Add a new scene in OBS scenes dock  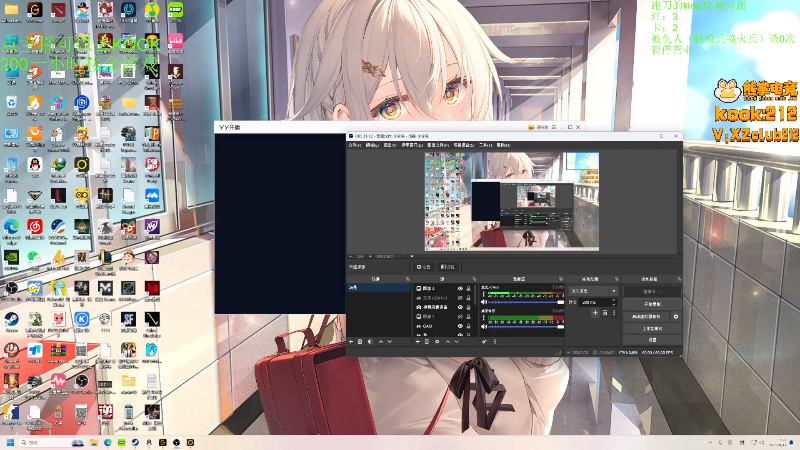point(351,342)
